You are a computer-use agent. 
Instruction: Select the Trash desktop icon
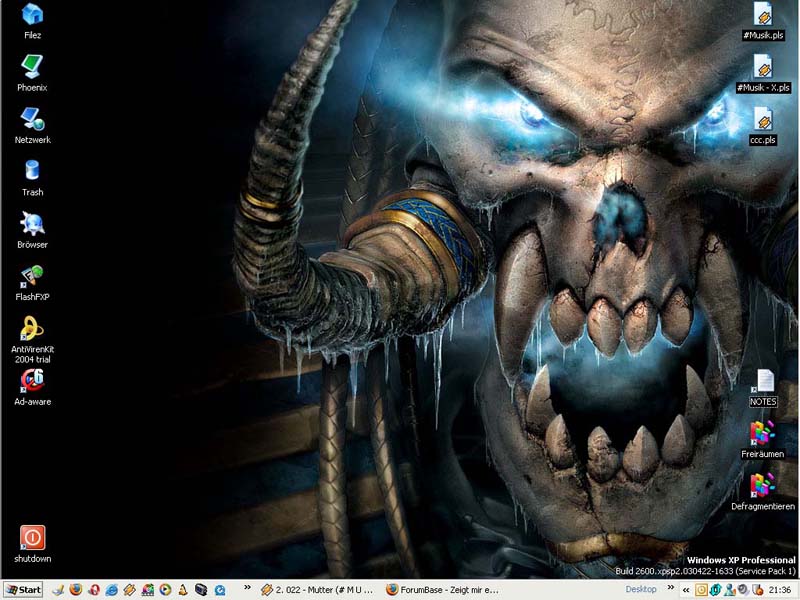pyautogui.click(x=32, y=178)
